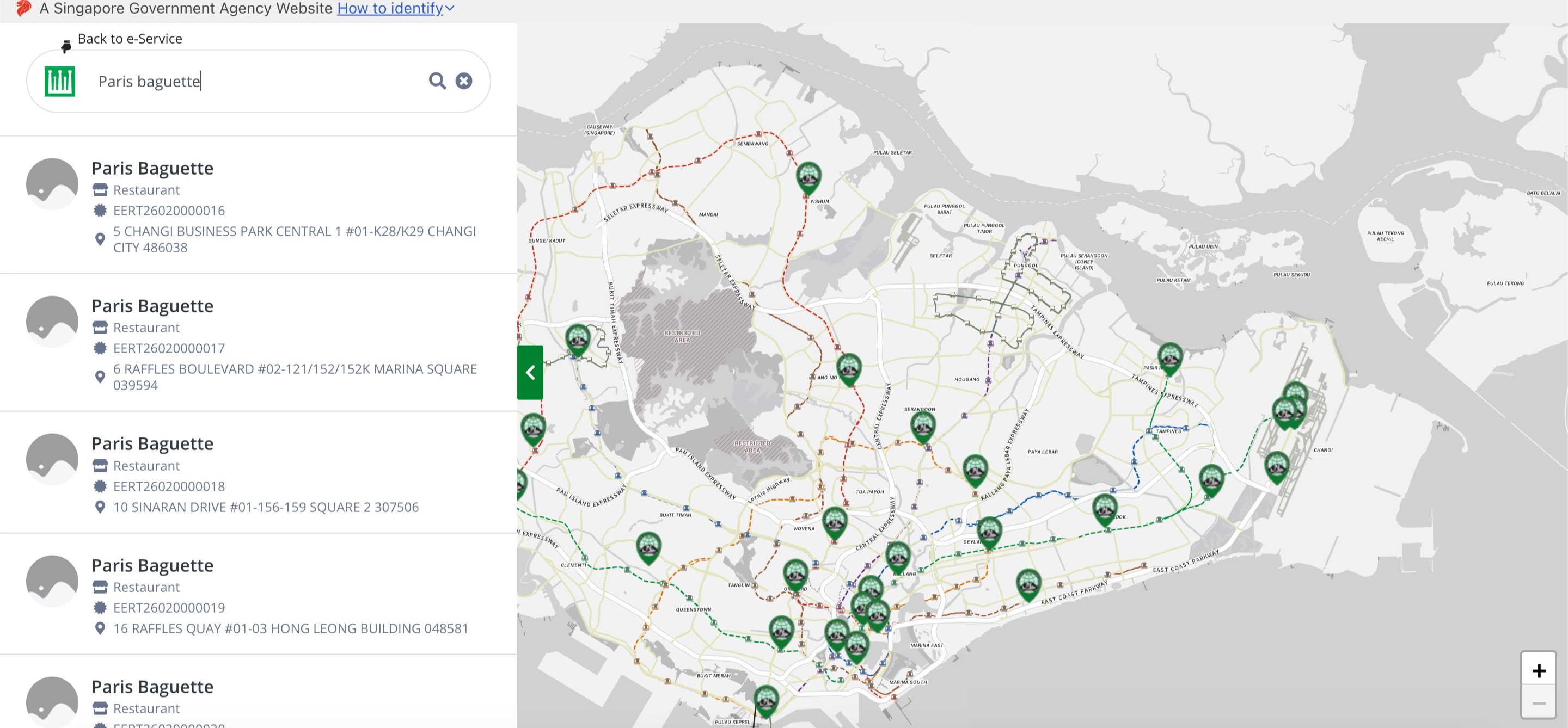Clear the Paris baguette search text
1568x728 pixels.
click(x=464, y=81)
